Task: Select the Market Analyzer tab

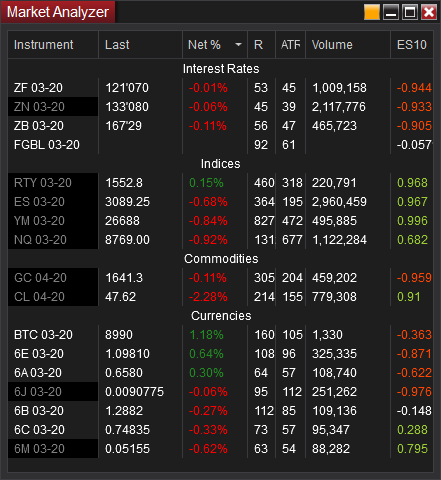Action: point(58,12)
